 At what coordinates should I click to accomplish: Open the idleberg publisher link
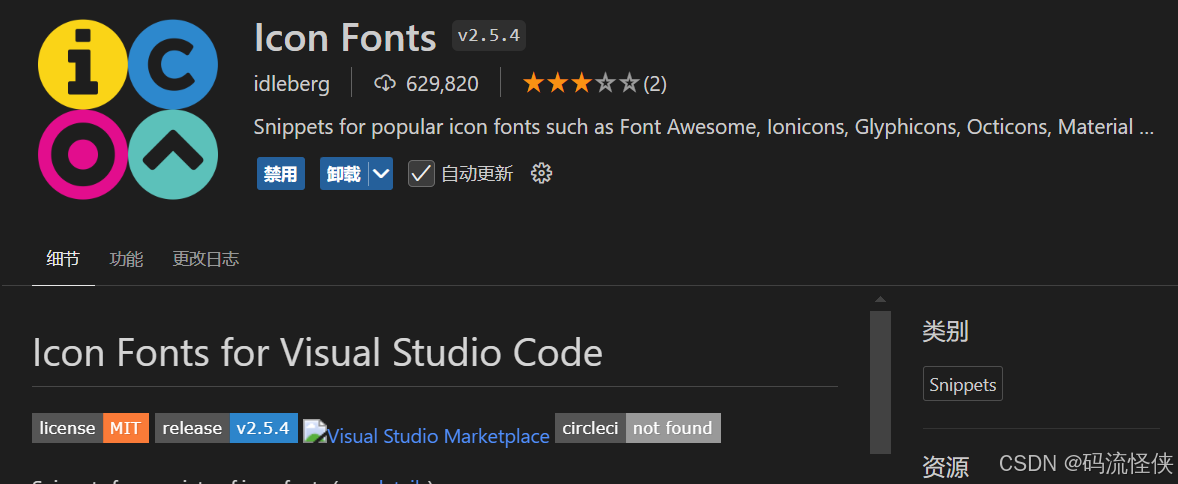[x=291, y=84]
